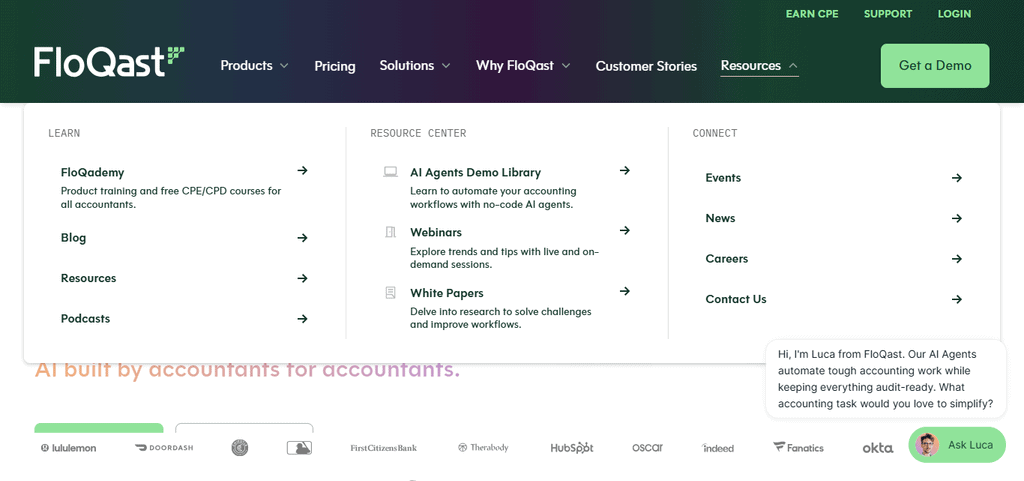The image size is (1024, 481).
Task: Click the Therabody logo
Action: tap(483, 448)
